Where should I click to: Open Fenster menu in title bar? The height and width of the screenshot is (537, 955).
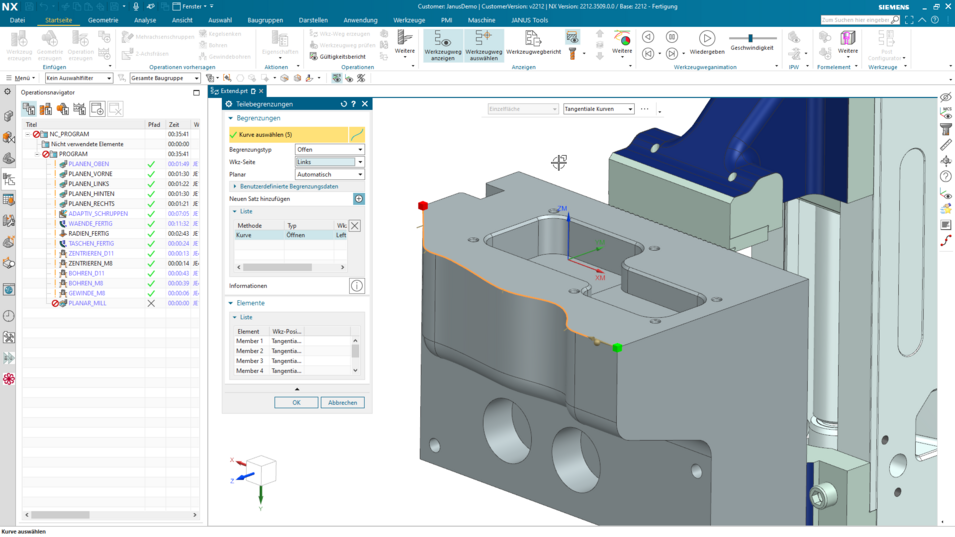192,6
